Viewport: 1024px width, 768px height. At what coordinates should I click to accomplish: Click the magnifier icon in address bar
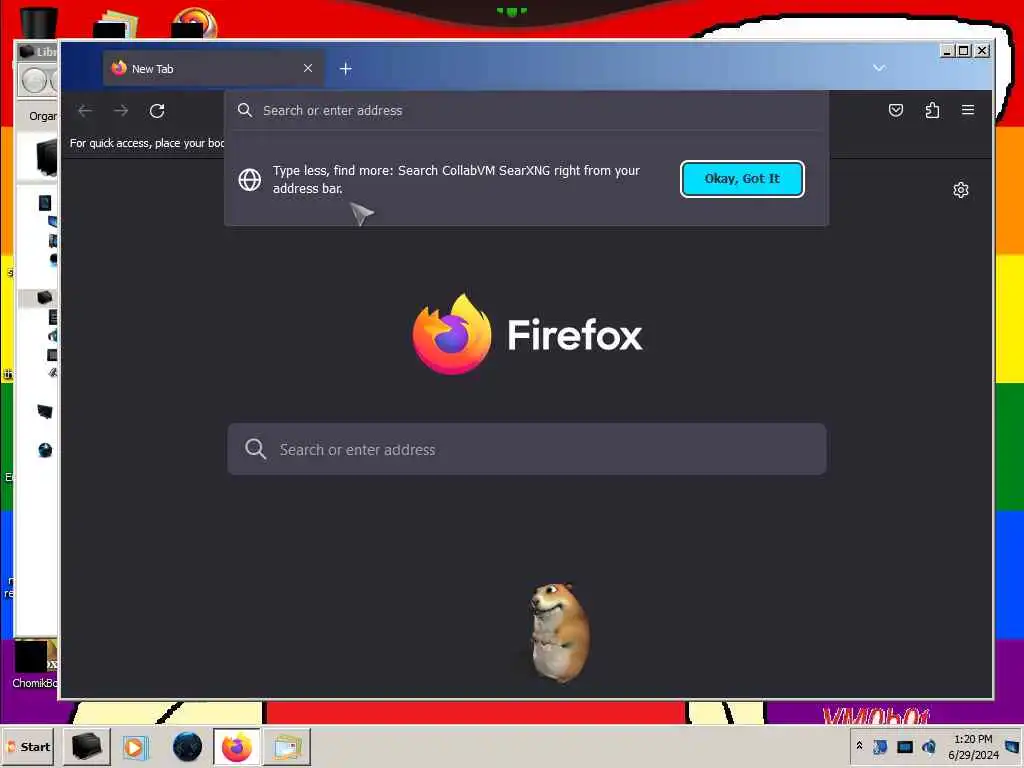(x=245, y=110)
